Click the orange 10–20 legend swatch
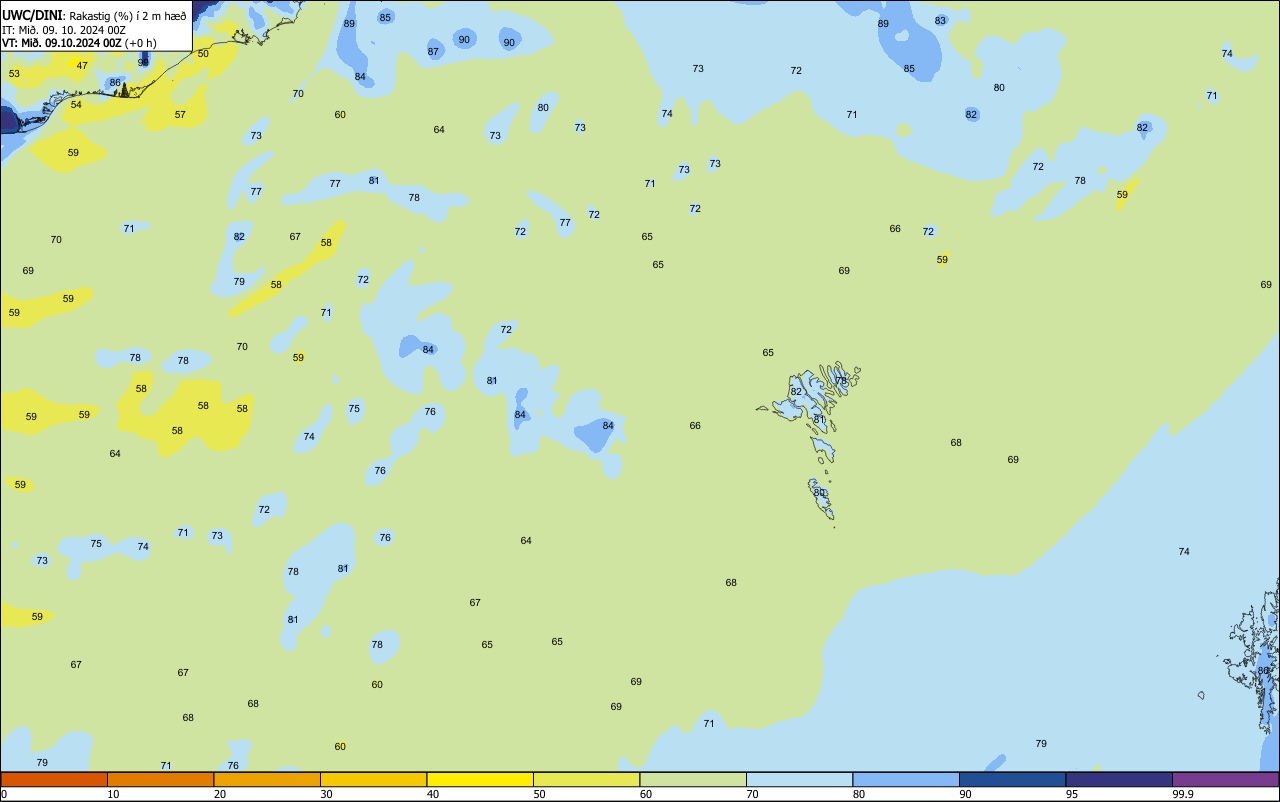The image size is (1280, 802). [160, 779]
